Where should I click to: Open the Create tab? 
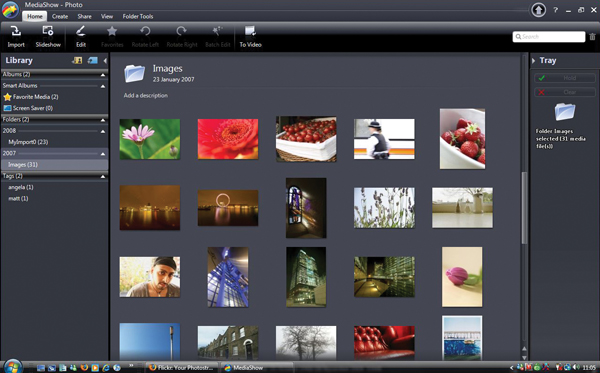[60, 16]
